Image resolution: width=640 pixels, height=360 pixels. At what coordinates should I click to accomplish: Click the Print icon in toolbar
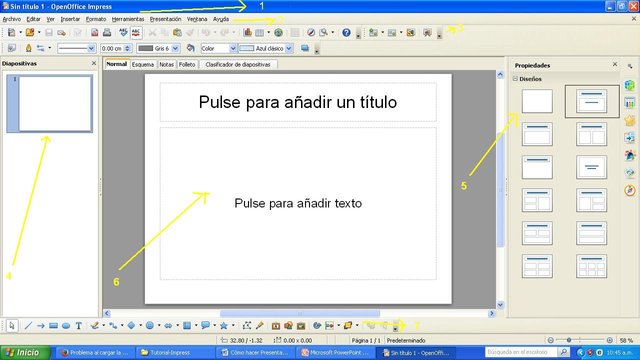(x=107, y=32)
